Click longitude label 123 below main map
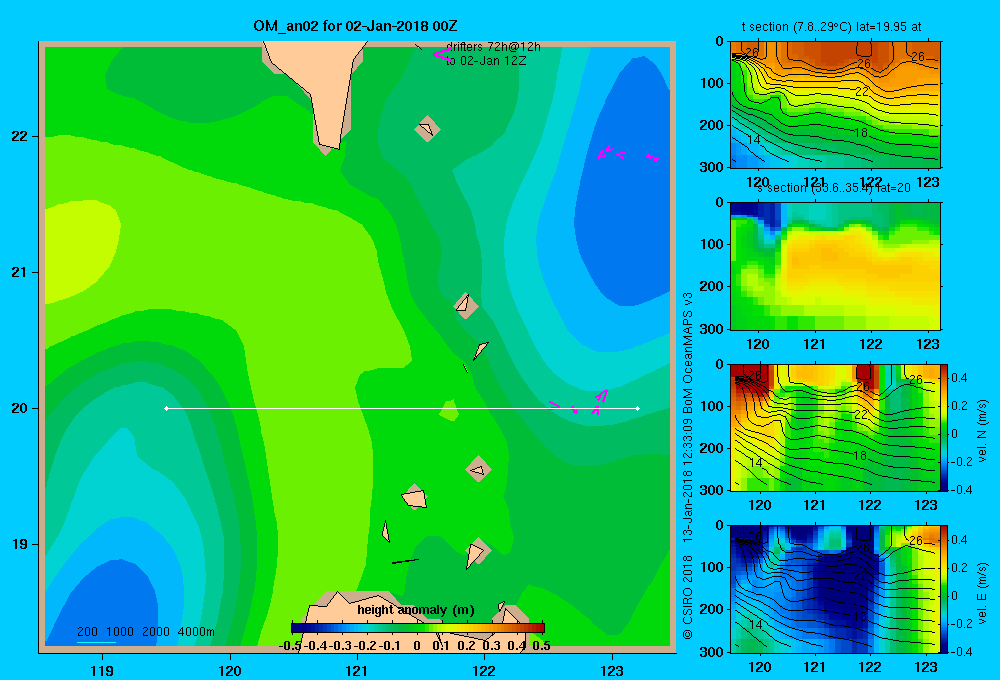 click(x=612, y=670)
